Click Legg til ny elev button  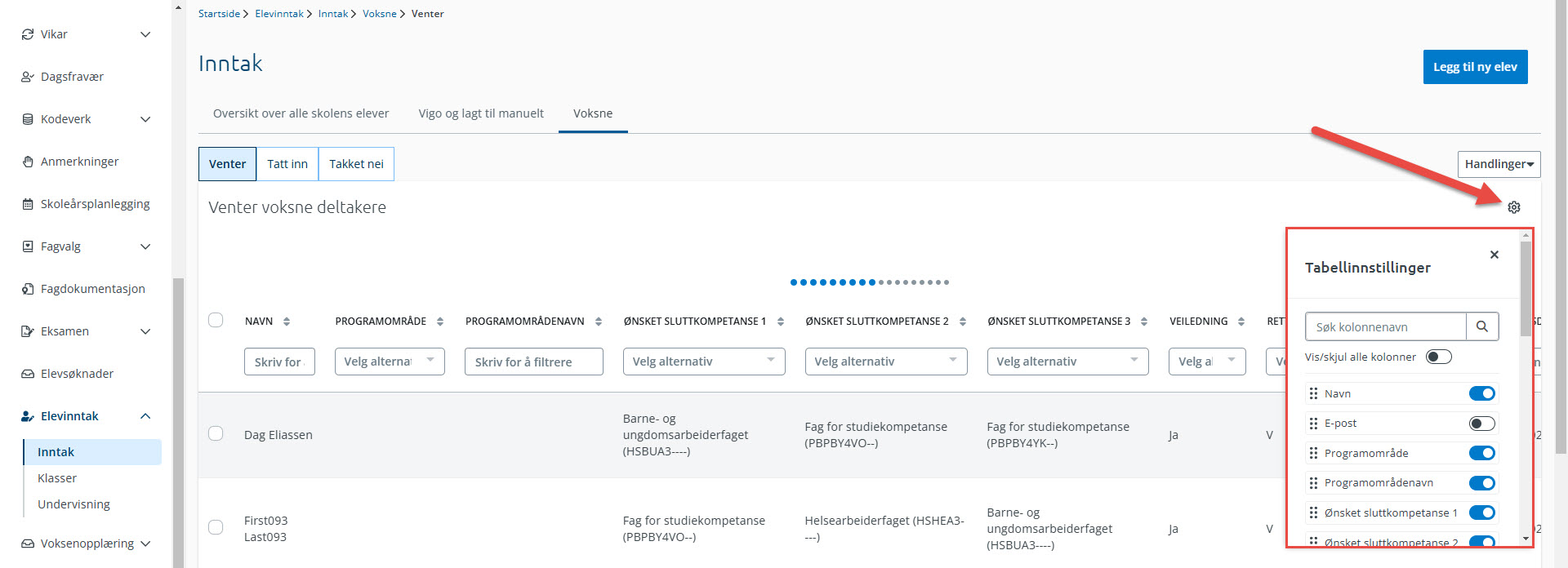[x=1475, y=67]
